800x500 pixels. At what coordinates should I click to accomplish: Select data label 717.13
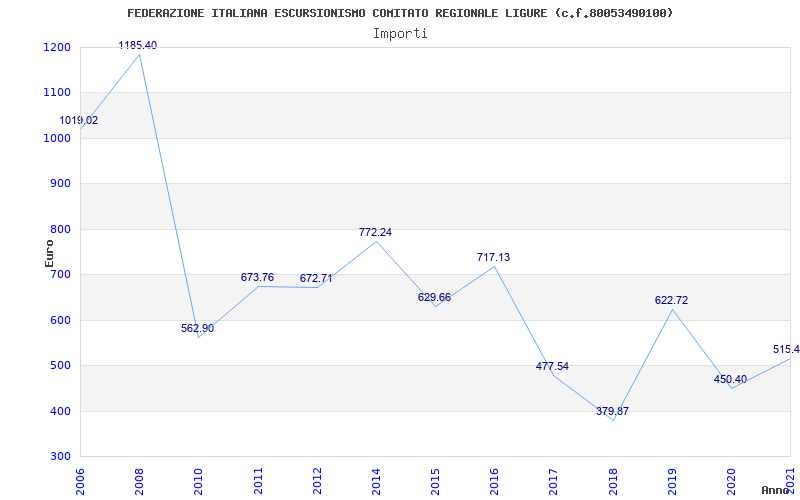[x=493, y=258]
